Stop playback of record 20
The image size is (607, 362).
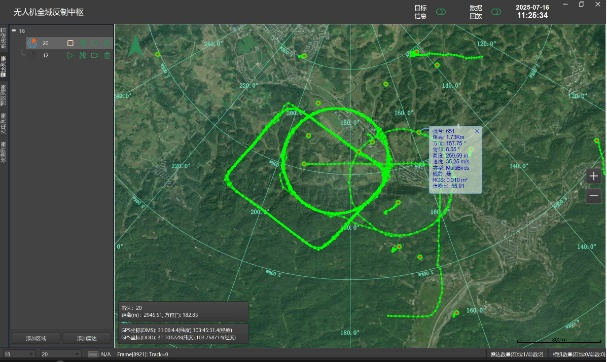pos(70,43)
